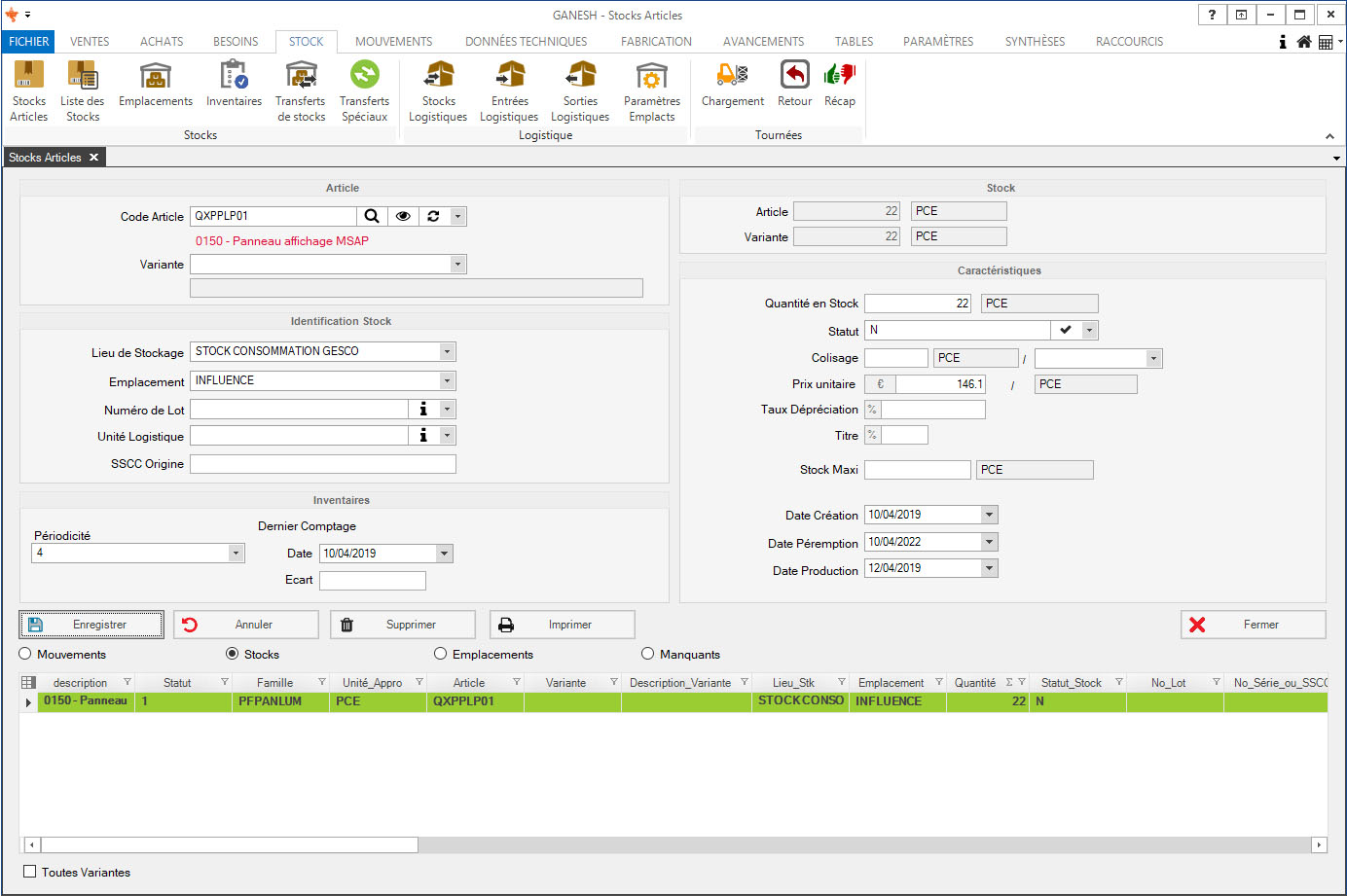Open the FABRICATION ribbon tab
1347x896 pixels.
point(656,42)
